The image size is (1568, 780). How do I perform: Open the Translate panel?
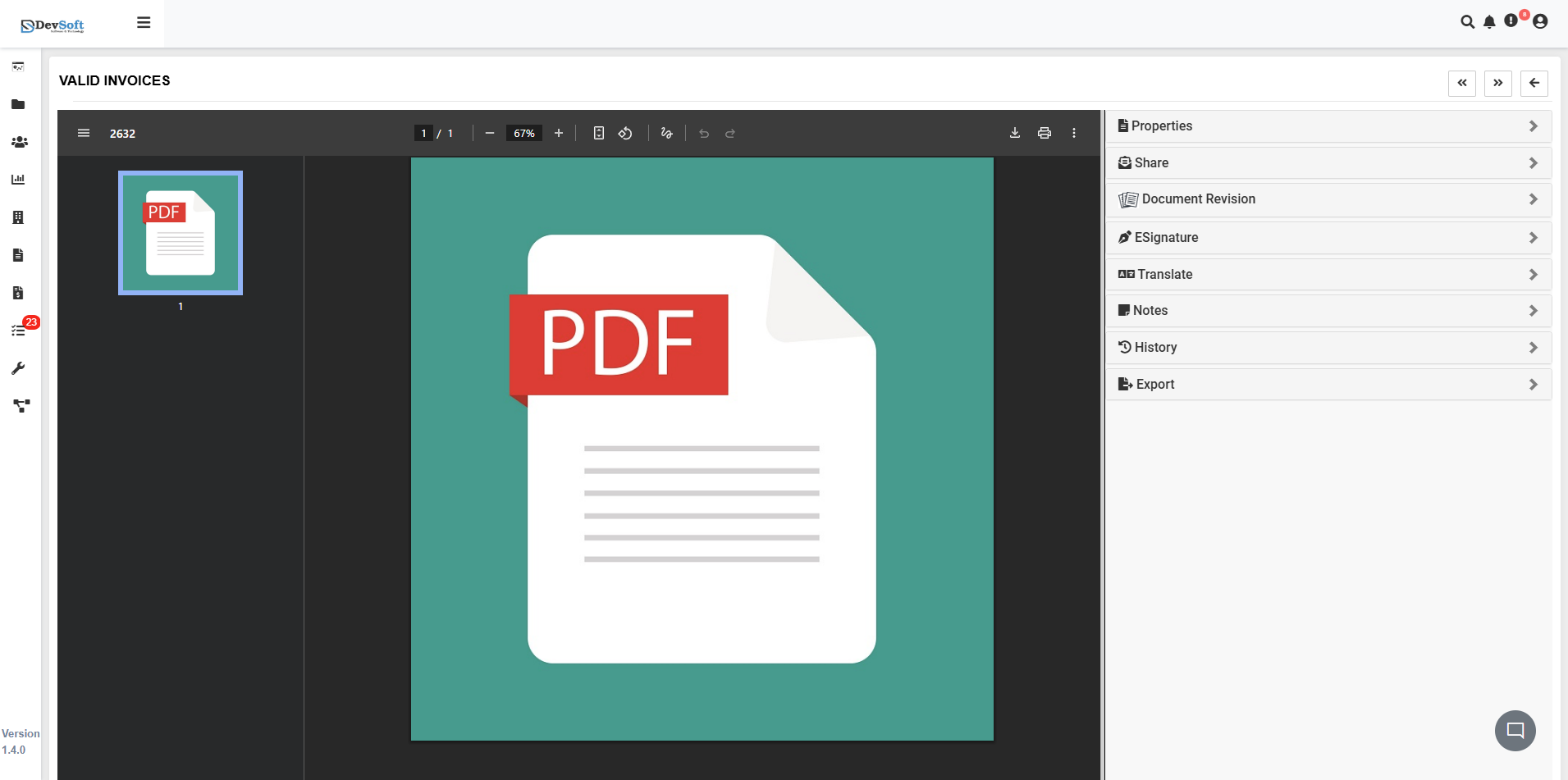coord(1327,274)
